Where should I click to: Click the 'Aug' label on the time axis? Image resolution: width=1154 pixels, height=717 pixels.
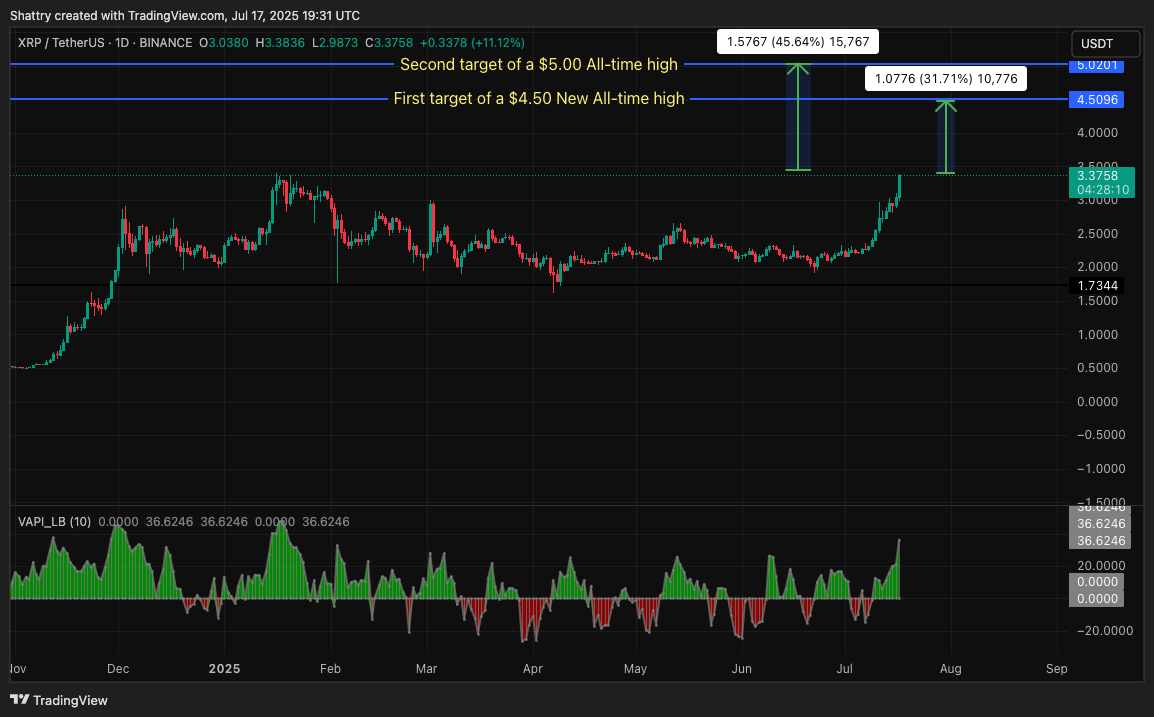click(x=951, y=668)
